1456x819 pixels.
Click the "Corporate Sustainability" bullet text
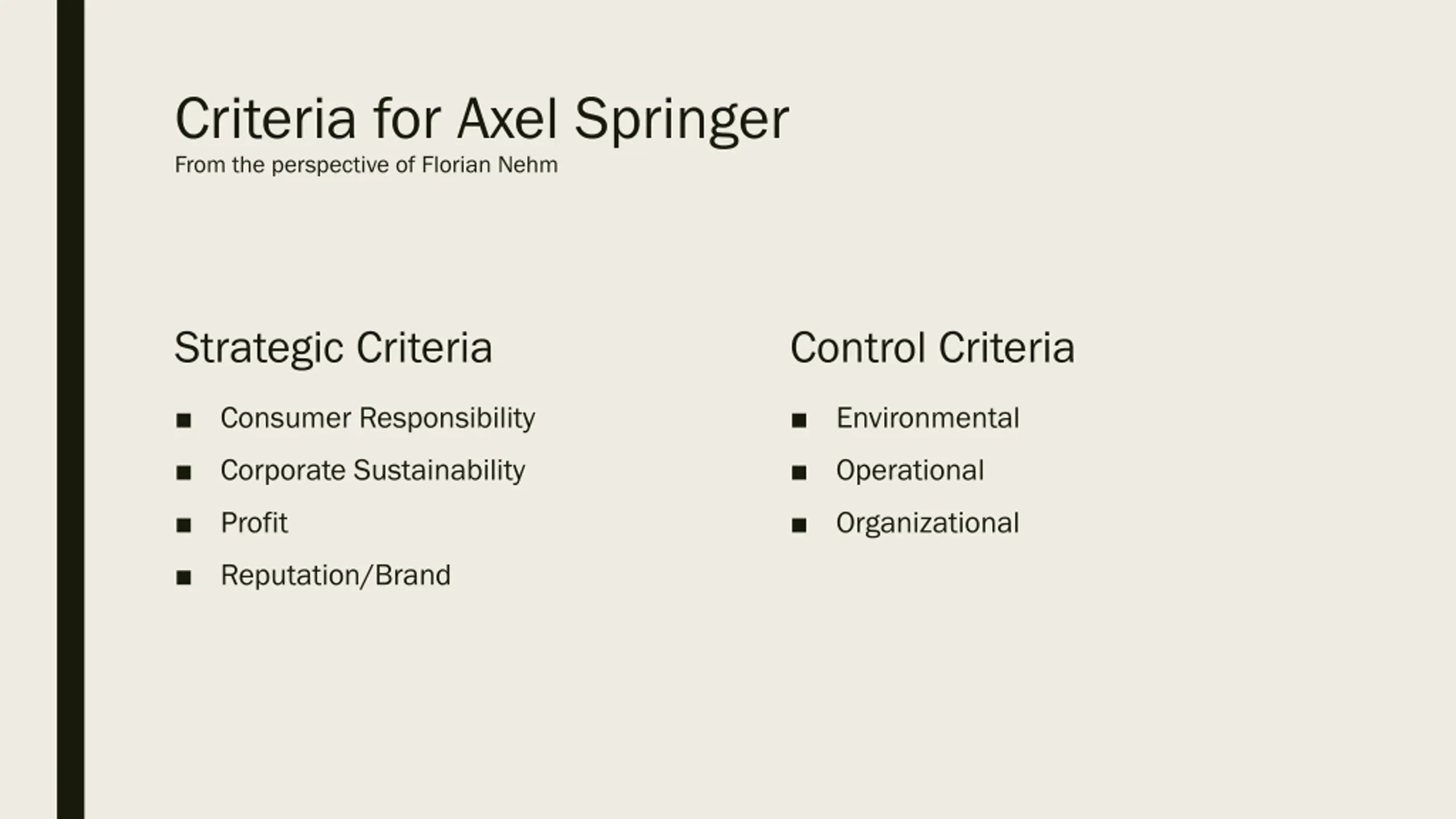point(373,470)
